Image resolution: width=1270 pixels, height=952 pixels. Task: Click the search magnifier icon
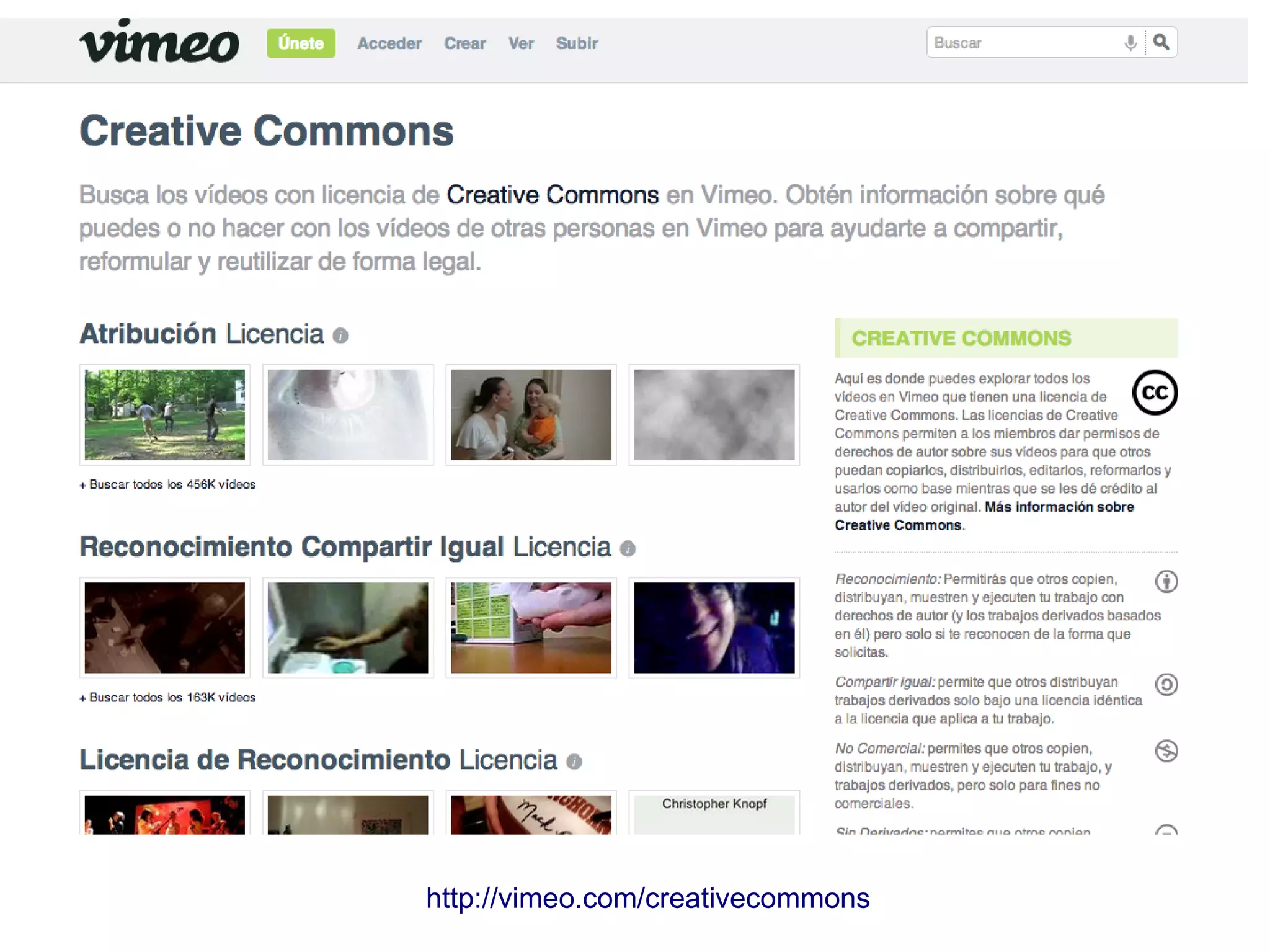[1162, 42]
